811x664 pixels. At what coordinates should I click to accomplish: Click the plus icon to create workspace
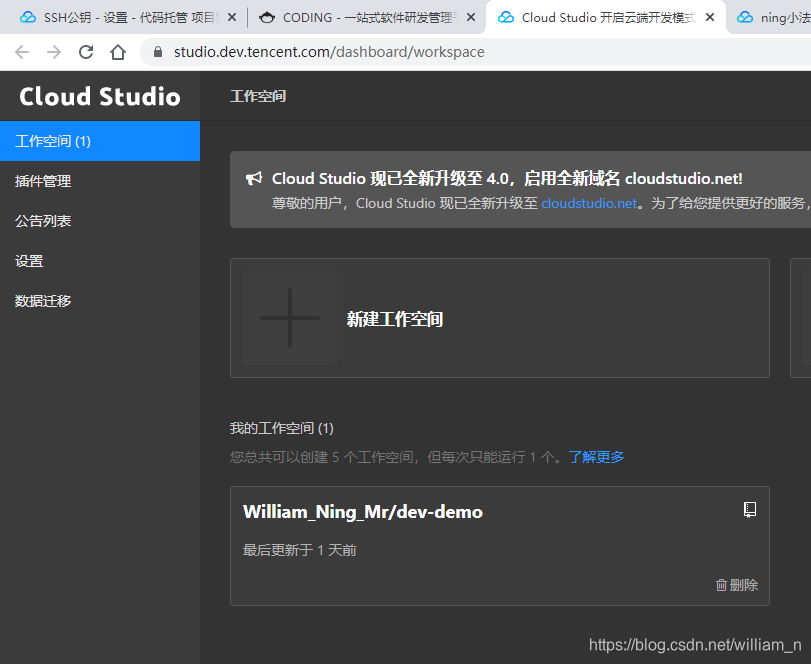pyautogui.click(x=290, y=318)
